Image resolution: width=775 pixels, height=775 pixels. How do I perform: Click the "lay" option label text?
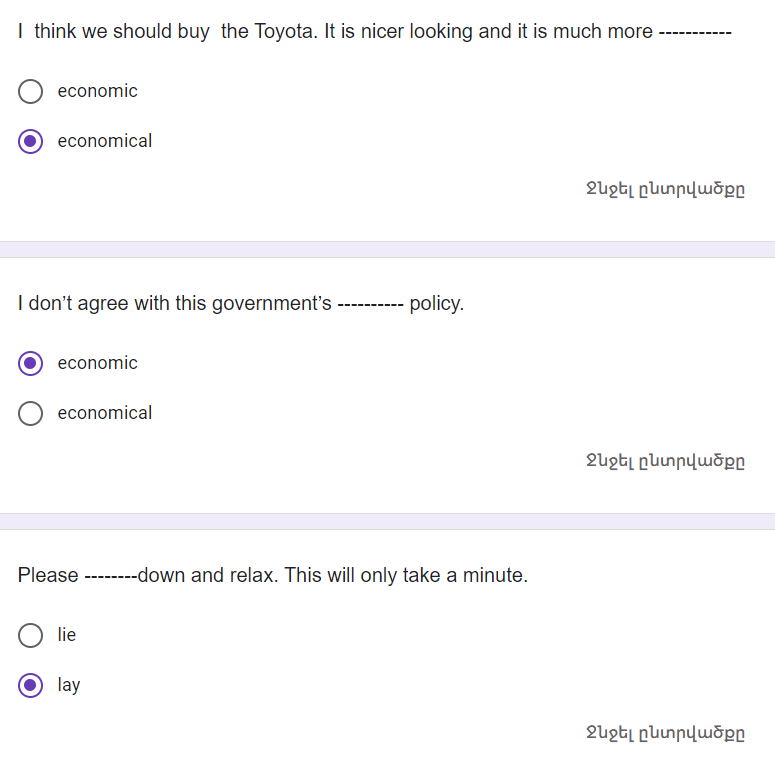(69, 685)
